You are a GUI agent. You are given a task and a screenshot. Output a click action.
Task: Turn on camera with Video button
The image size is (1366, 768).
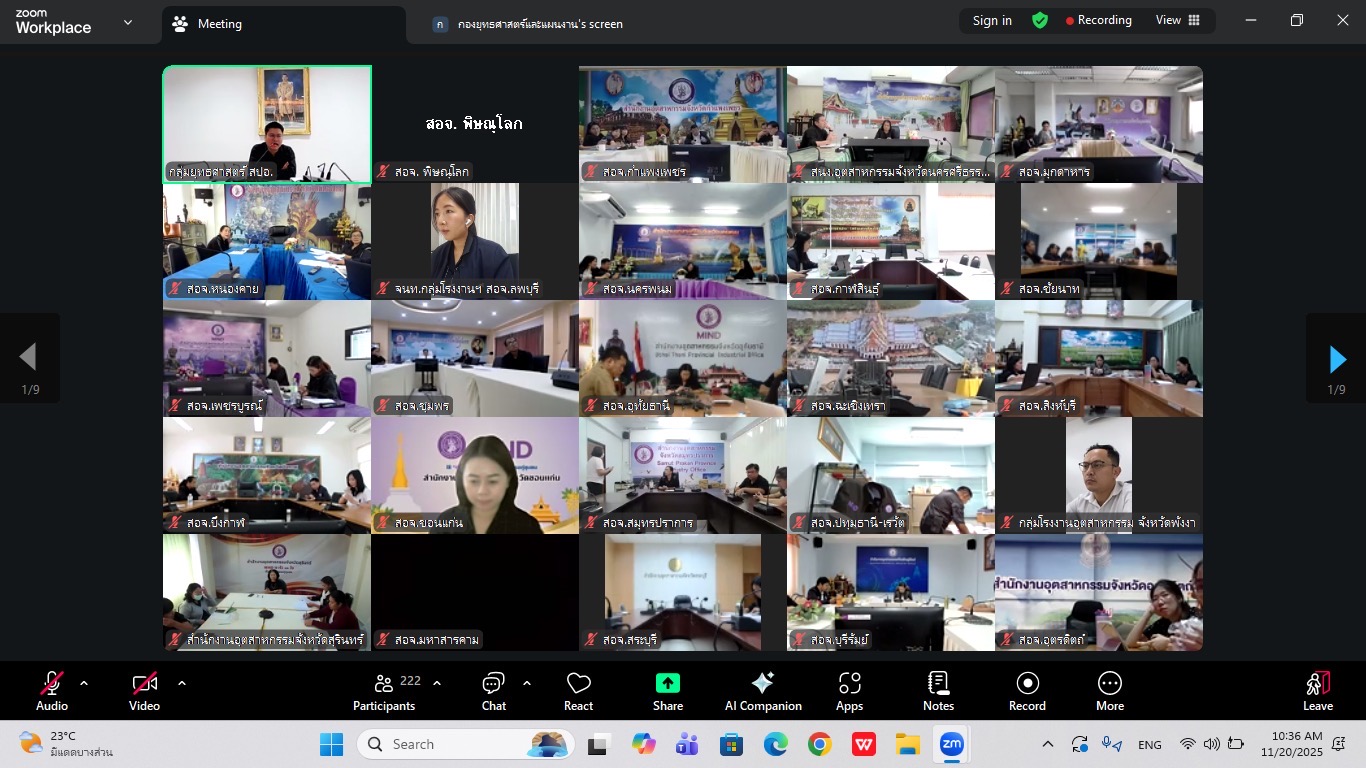tap(144, 691)
